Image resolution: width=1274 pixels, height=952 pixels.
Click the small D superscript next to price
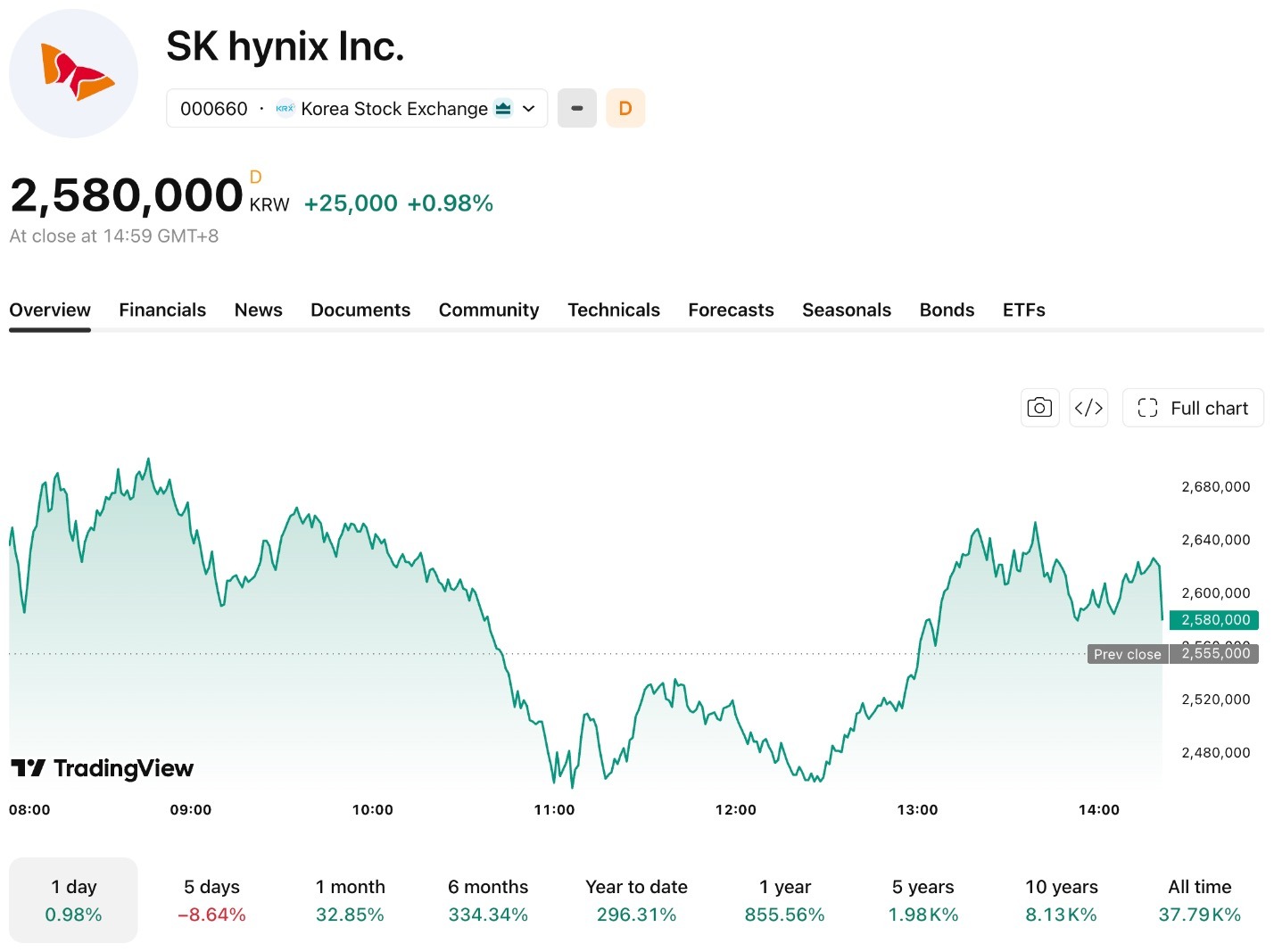coord(256,177)
